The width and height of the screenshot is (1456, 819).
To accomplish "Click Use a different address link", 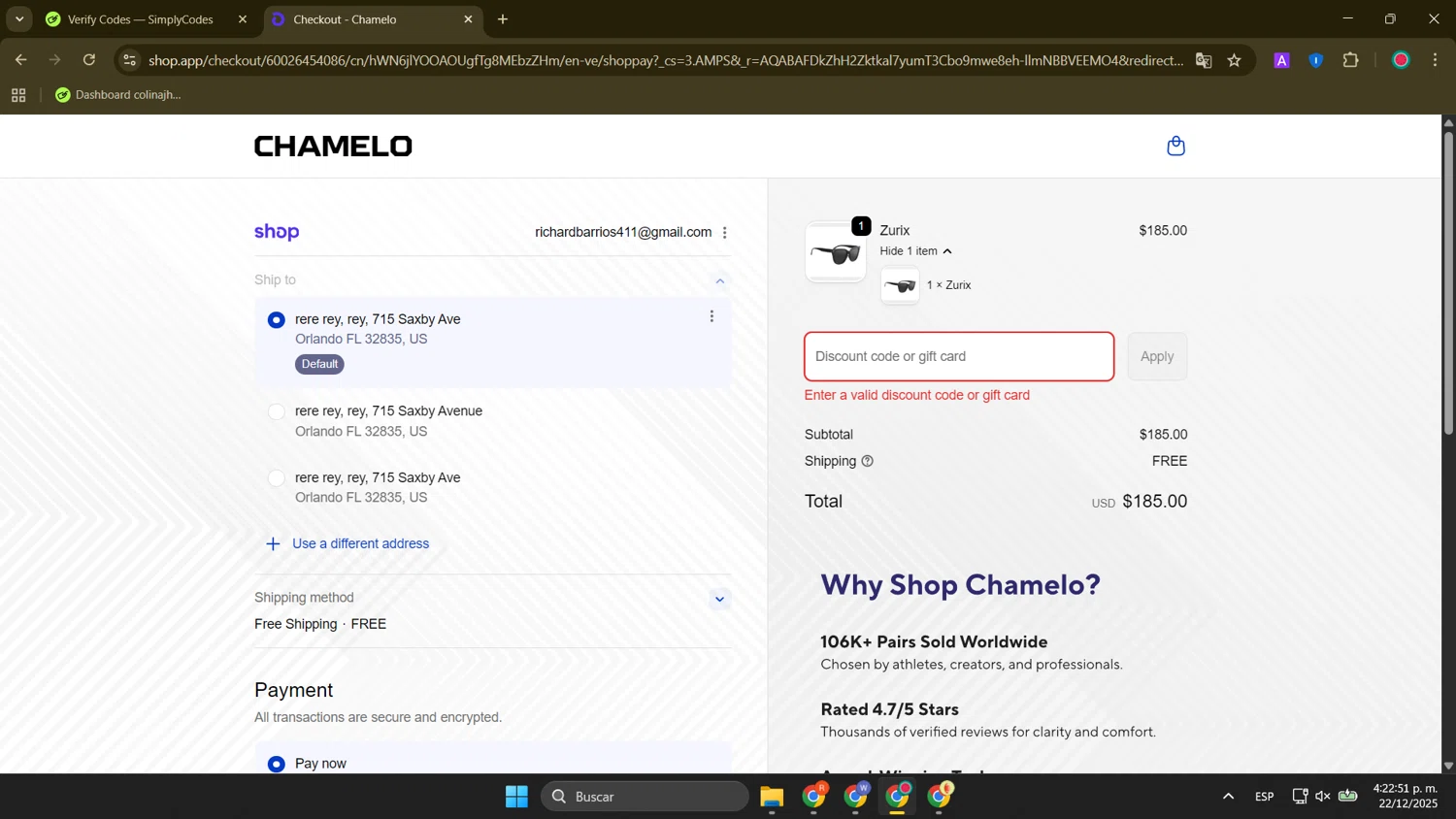I will (360, 544).
